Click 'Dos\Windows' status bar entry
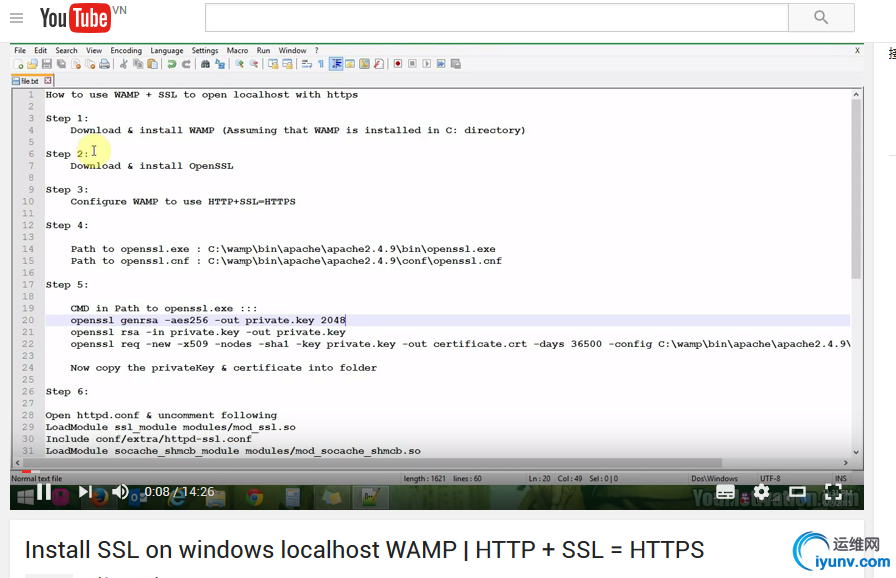The height and width of the screenshot is (578, 896). click(x=714, y=479)
